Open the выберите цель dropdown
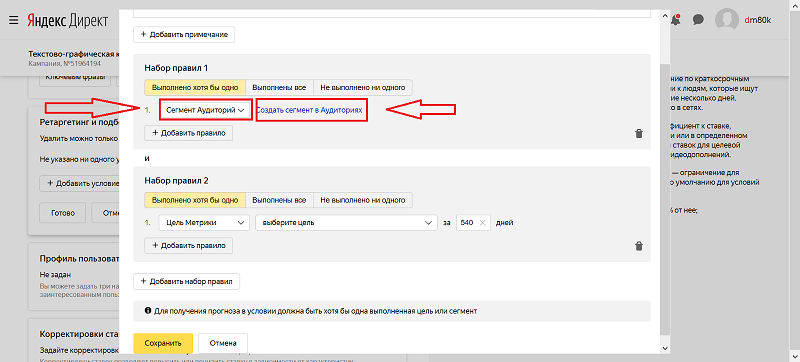The width and height of the screenshot is (800, 362). [x=346, y=223]
